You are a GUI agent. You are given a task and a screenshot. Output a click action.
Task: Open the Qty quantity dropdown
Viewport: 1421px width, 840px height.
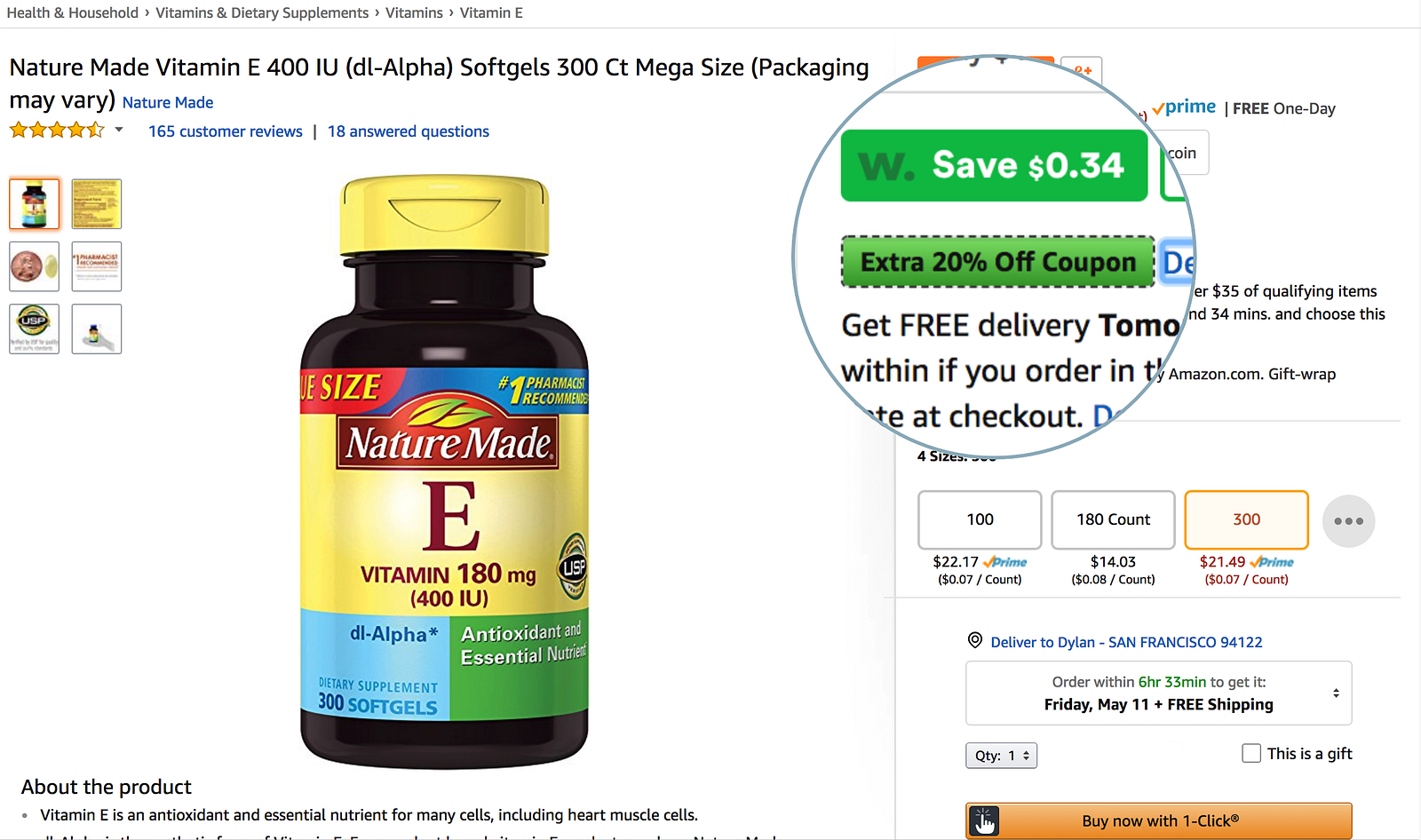pyautogui.click(x=1001, y=756)
